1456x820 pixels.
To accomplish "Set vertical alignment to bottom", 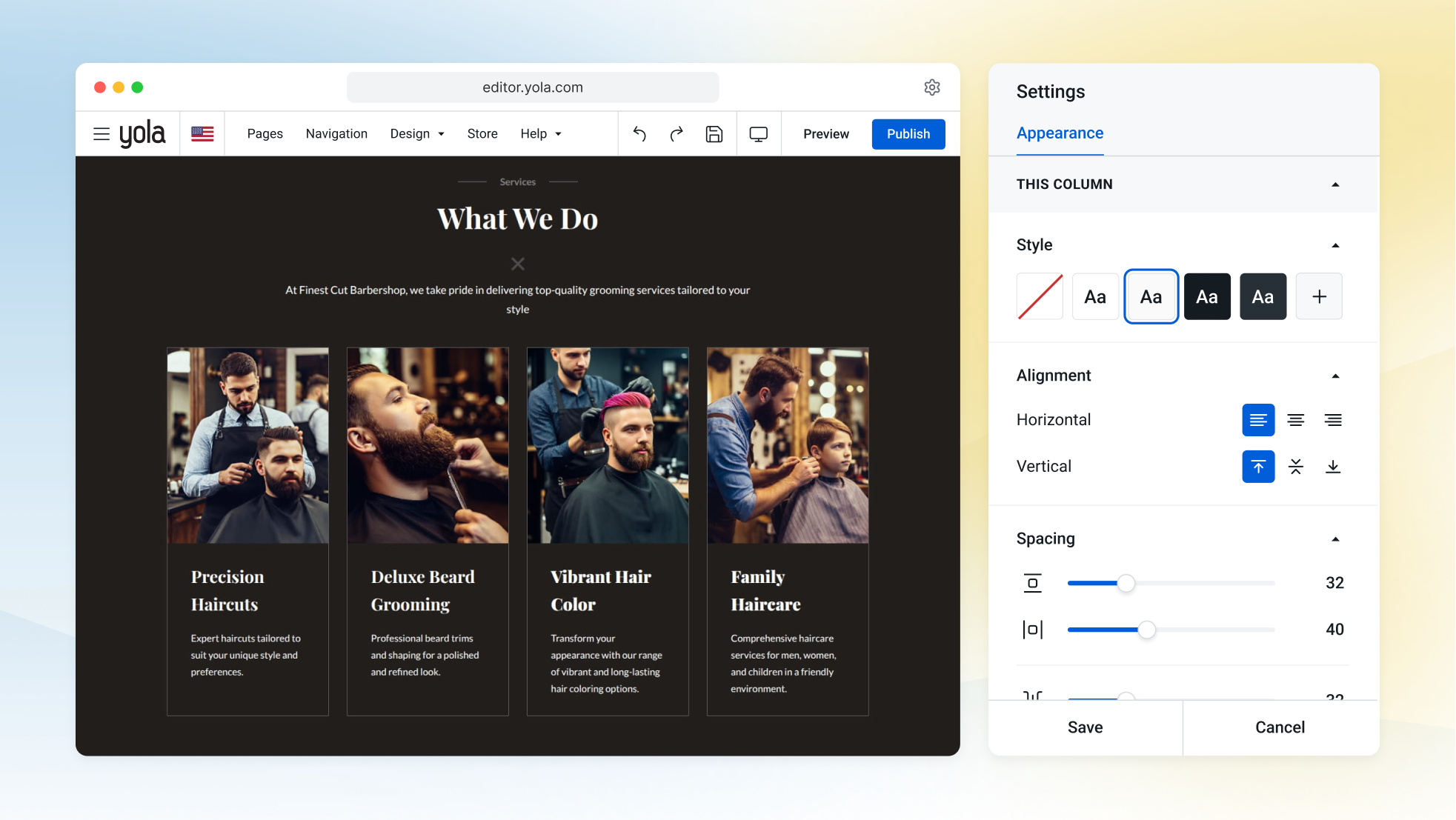I will coord(1333,467).
